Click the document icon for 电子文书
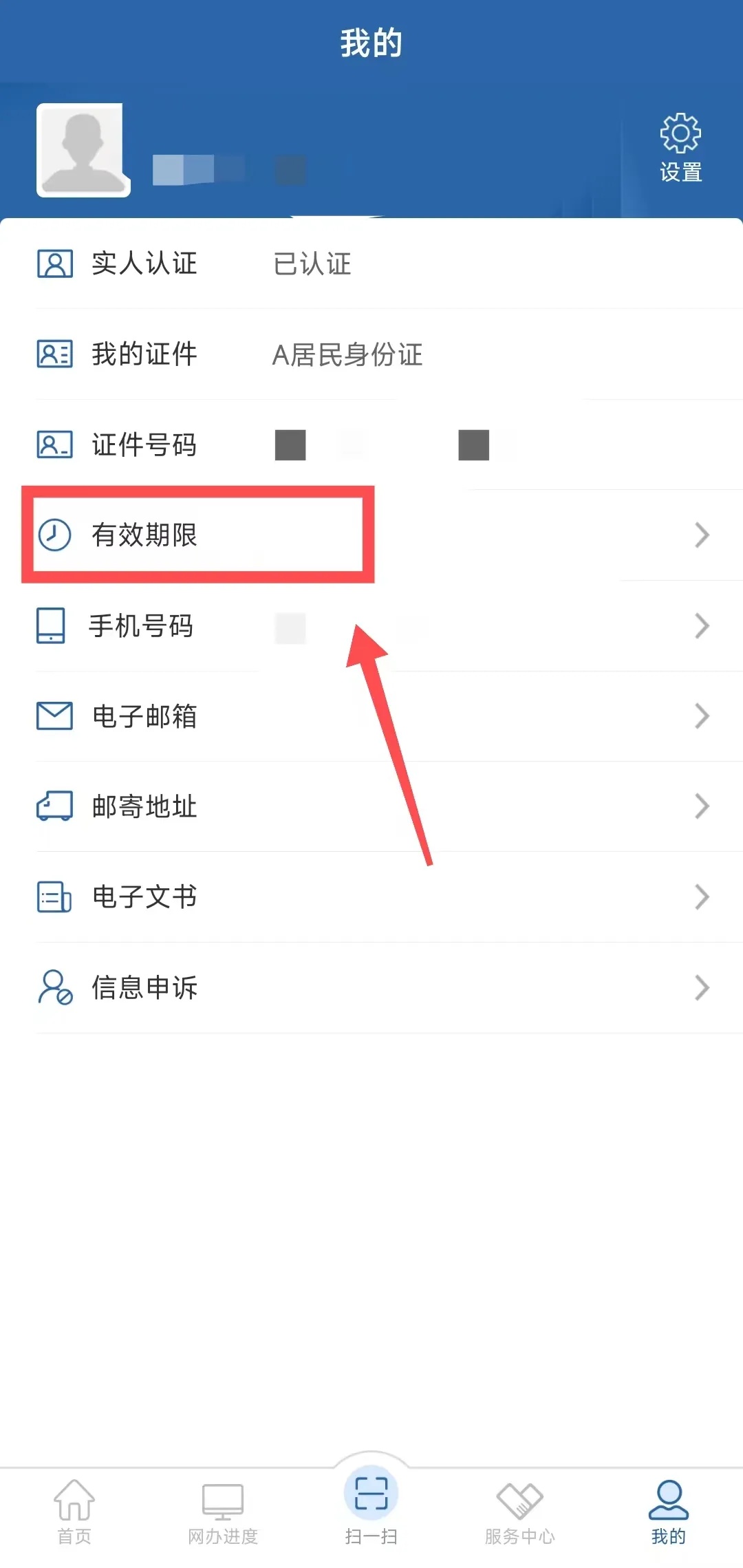The image size is (743, 1568). (x=54, y=896)
